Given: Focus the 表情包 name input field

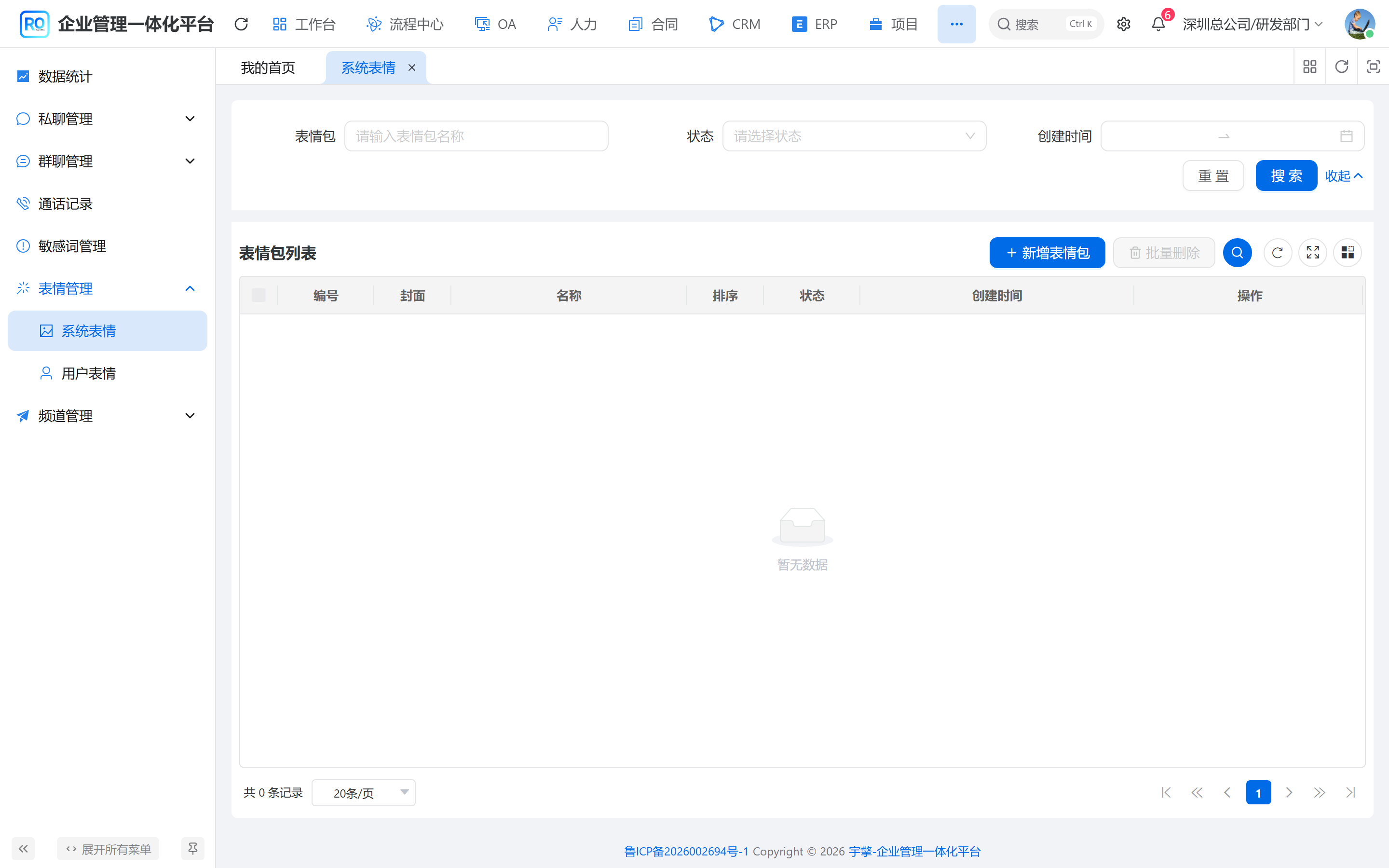Looking at the screenshot, I should (x=476, y=136).
